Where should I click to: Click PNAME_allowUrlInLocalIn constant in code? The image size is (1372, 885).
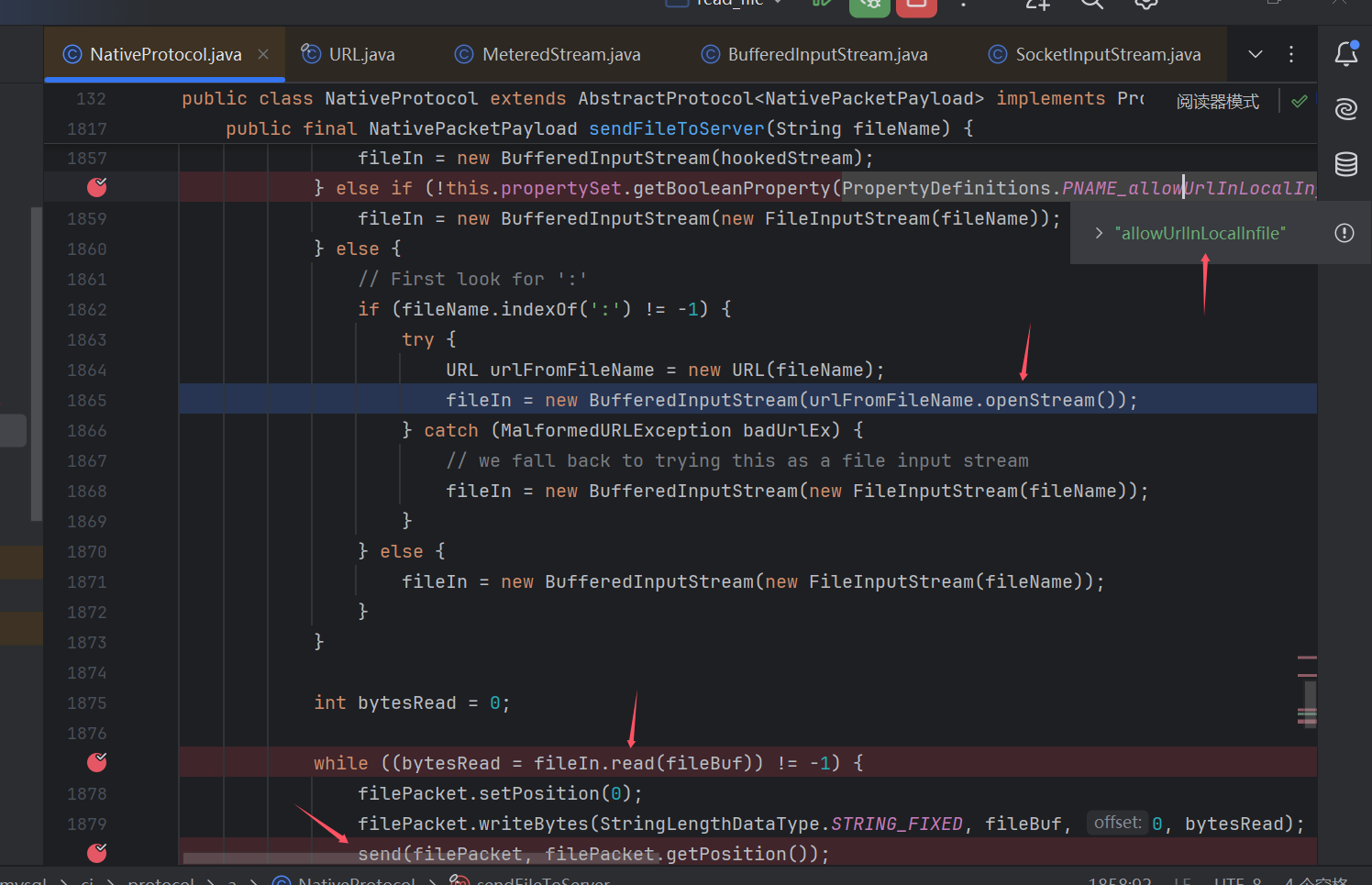point(1189,188)
